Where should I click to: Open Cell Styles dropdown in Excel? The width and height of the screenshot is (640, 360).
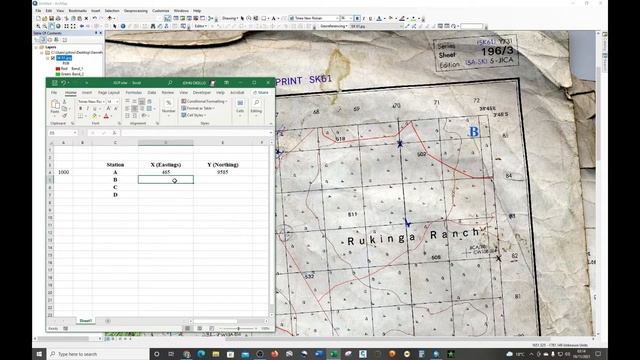click(x=194, y=115)
